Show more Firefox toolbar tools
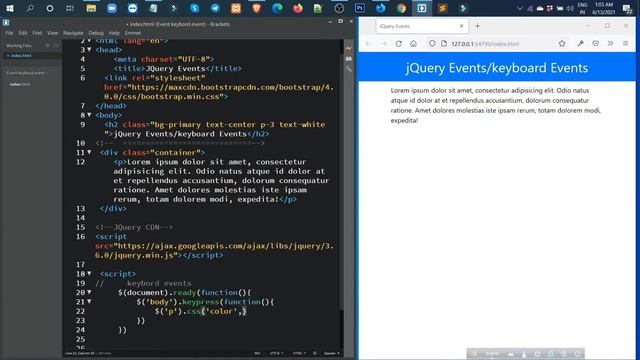This screenshot has width=640, height=360. 610,44
